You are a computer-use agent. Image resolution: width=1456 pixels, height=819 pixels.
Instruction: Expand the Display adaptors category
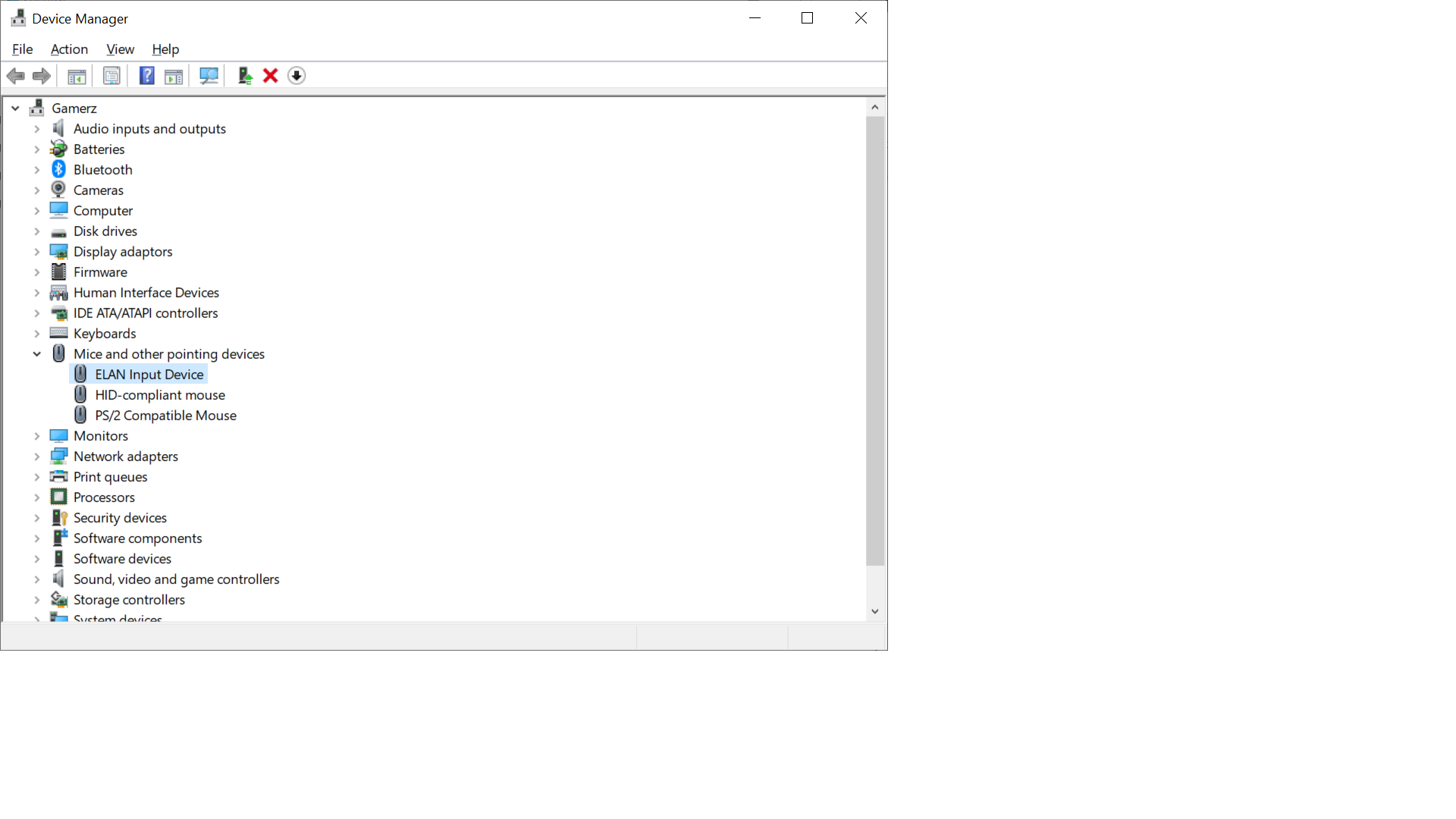click(x=36, y=251)
